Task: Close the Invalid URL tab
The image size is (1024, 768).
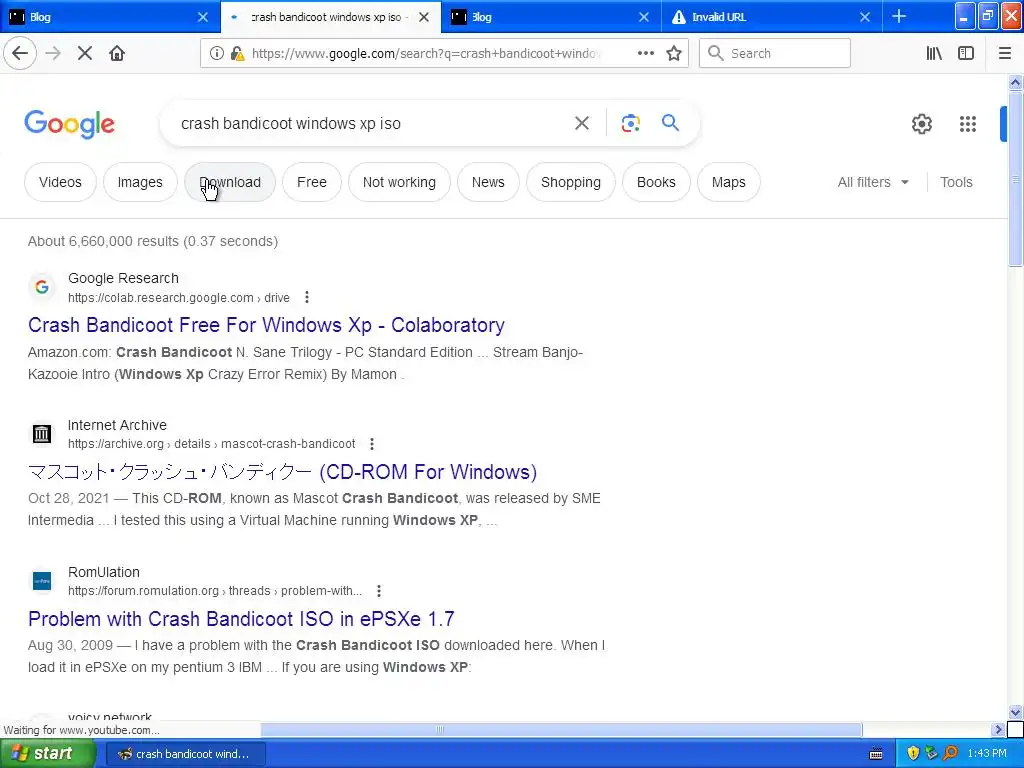Action: click(x=865, y=17)
